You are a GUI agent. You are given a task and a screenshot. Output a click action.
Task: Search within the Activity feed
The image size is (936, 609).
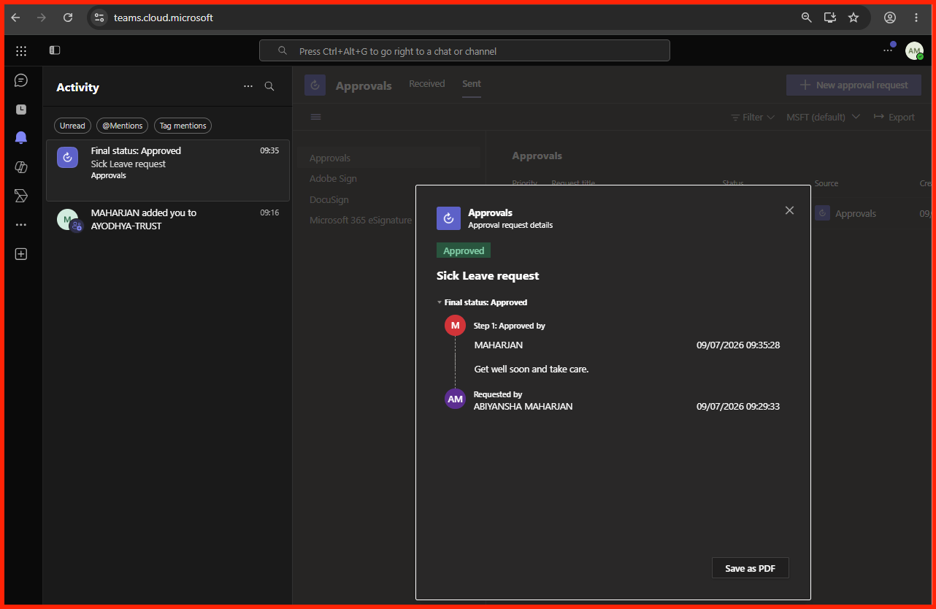[270, 87]
